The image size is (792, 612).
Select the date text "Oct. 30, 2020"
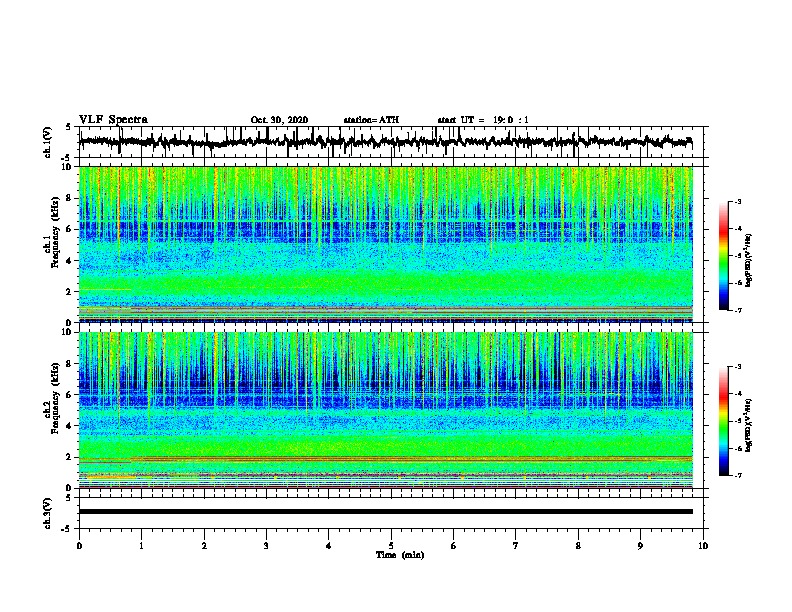coord(279,120)
